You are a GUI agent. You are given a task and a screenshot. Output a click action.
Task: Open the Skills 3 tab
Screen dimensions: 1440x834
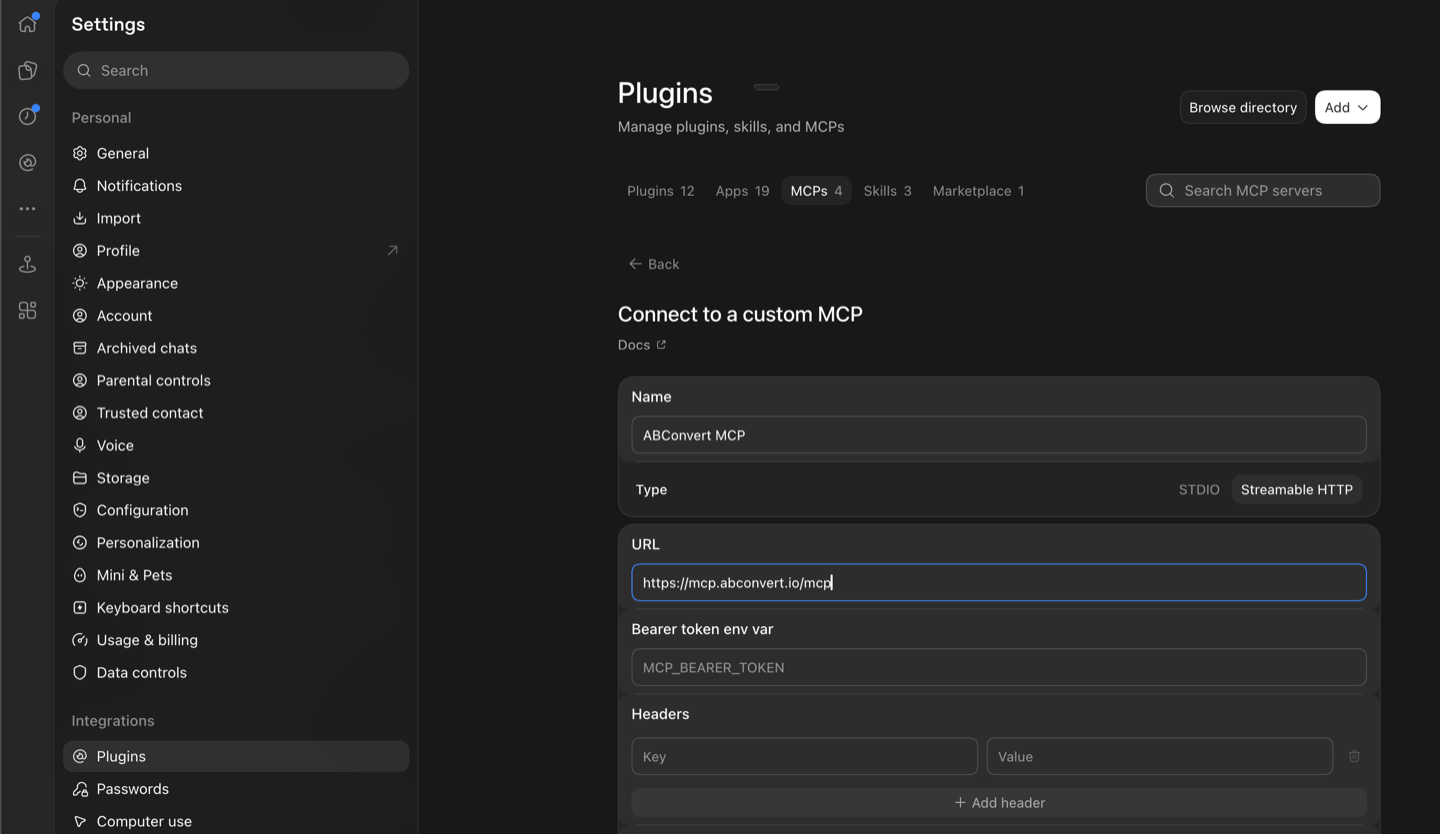point(887,190)
